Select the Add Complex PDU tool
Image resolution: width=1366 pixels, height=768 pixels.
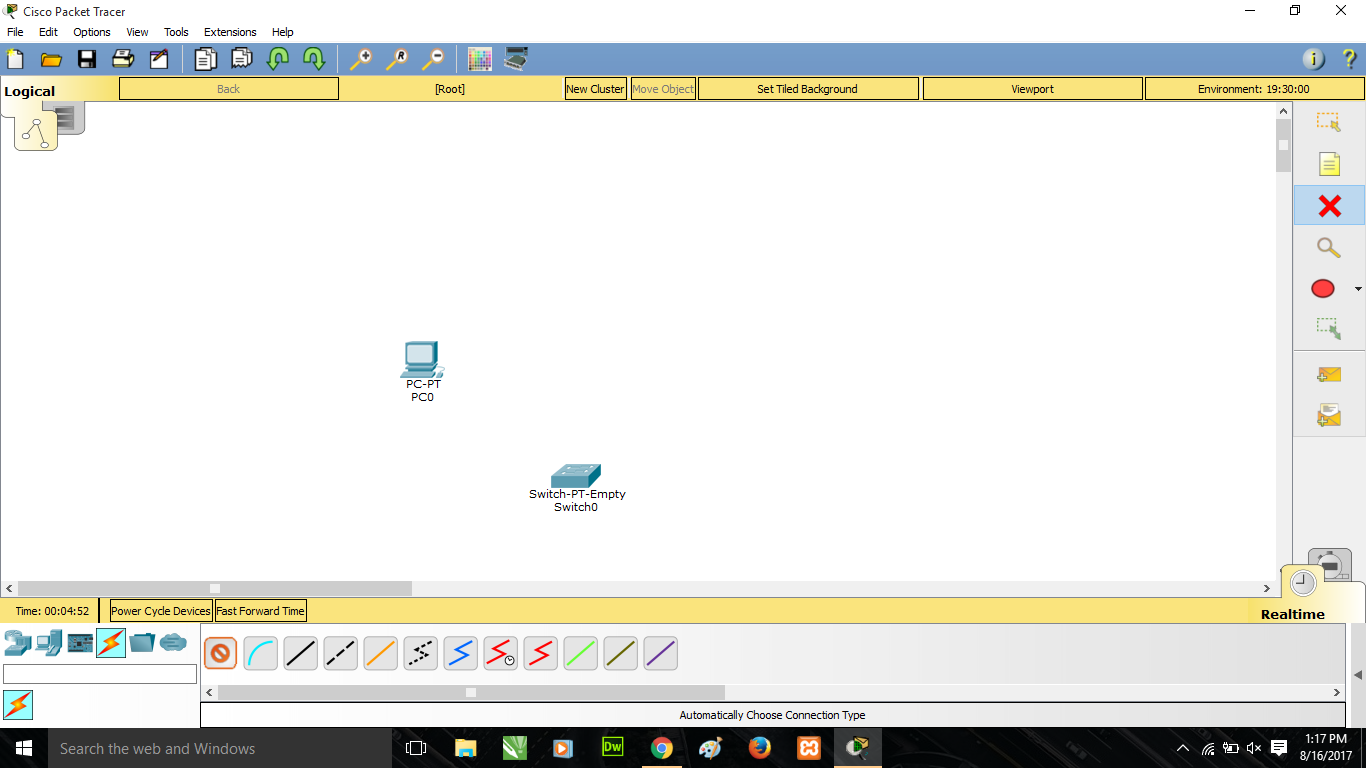[1328, 414]
